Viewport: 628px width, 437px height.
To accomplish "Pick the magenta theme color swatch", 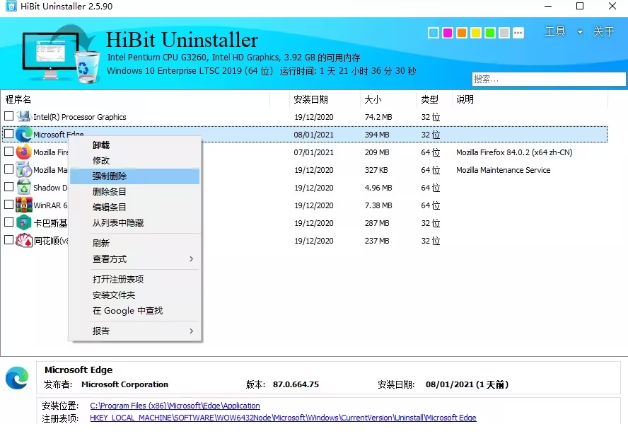I will click(x=448, y=33).
